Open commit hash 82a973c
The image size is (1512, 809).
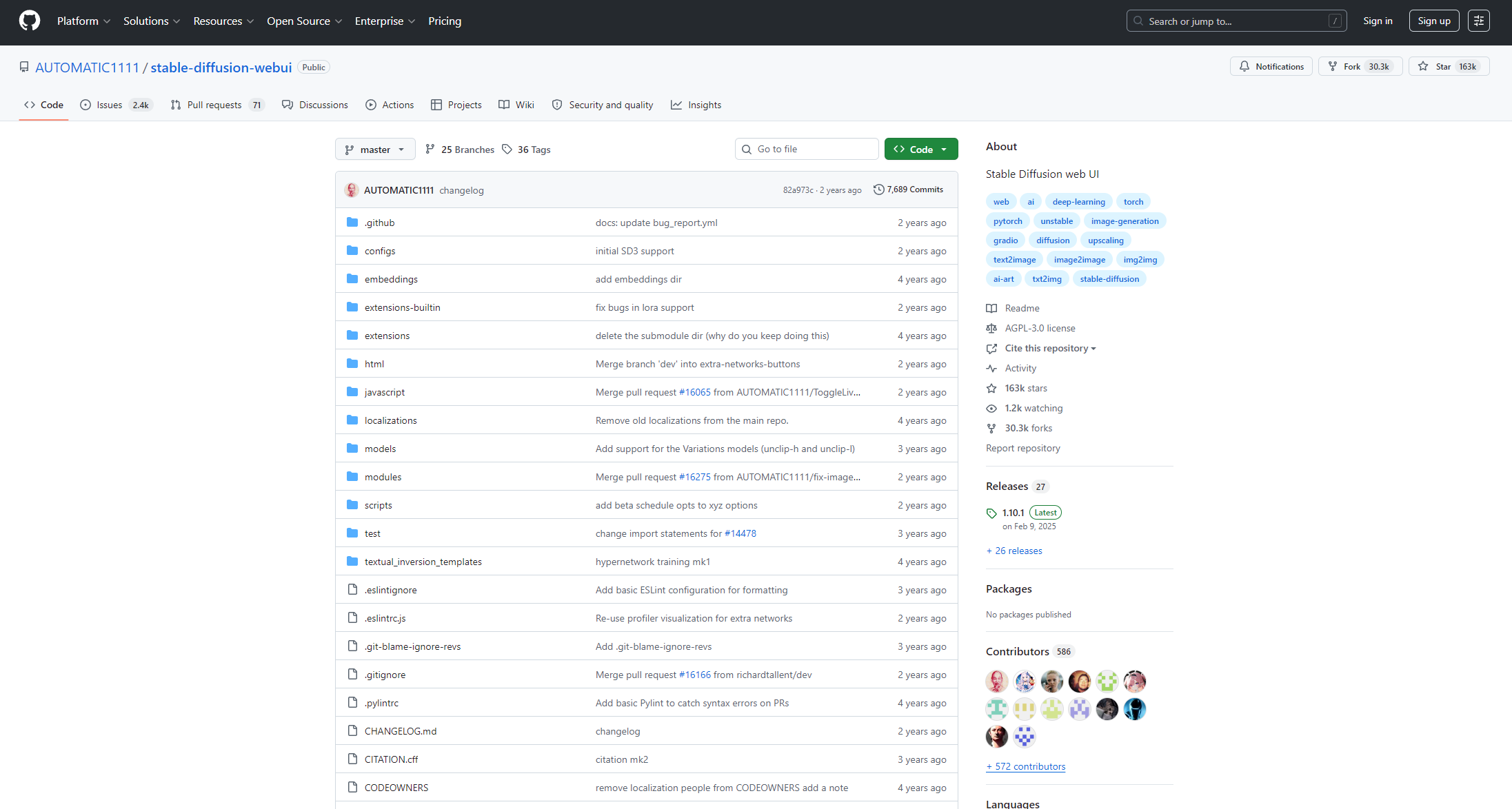point(798,190)
